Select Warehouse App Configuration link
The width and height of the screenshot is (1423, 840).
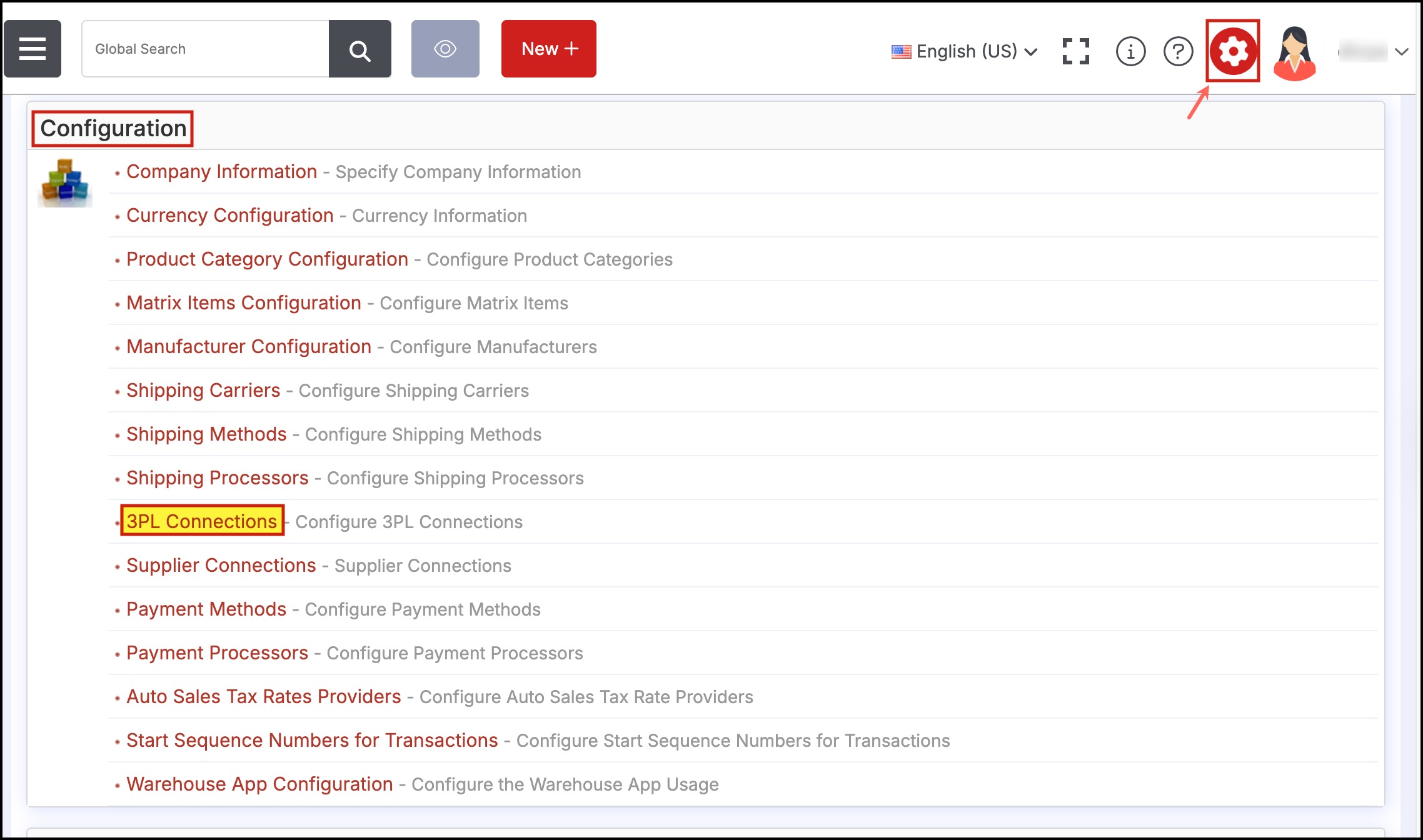(259, 784)
